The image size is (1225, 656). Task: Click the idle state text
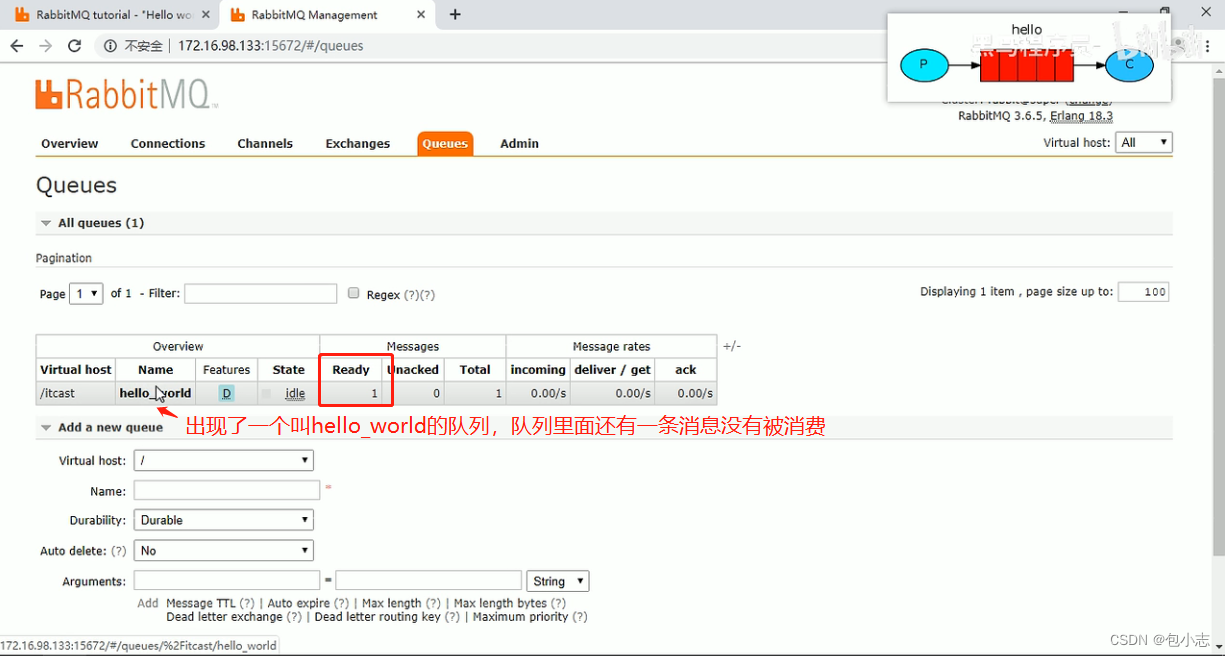pos(295,394)
